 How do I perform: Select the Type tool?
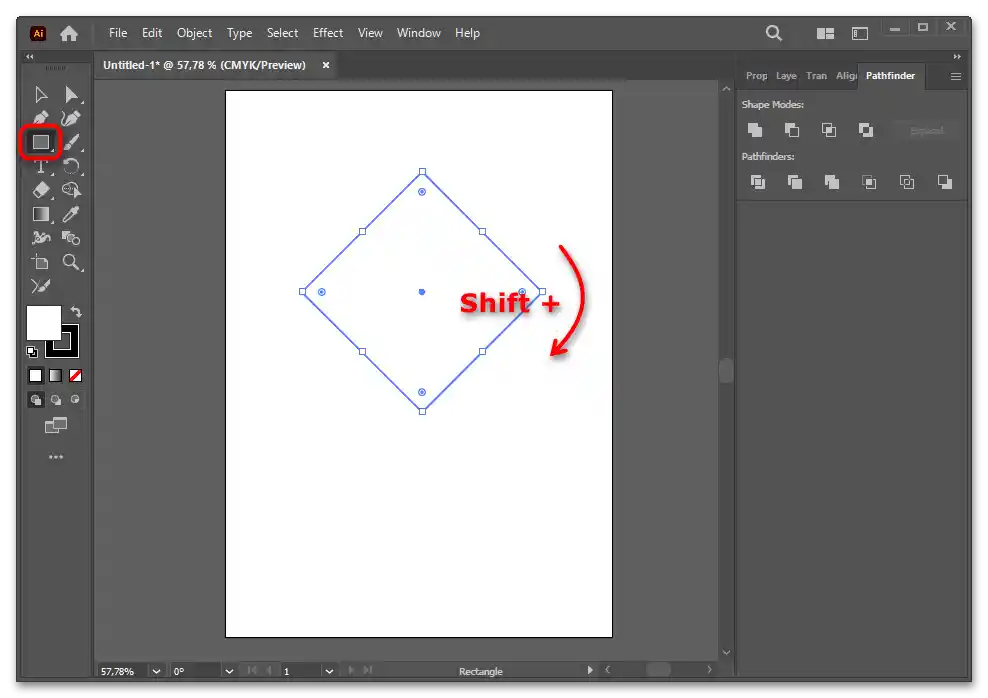[40, 166]
